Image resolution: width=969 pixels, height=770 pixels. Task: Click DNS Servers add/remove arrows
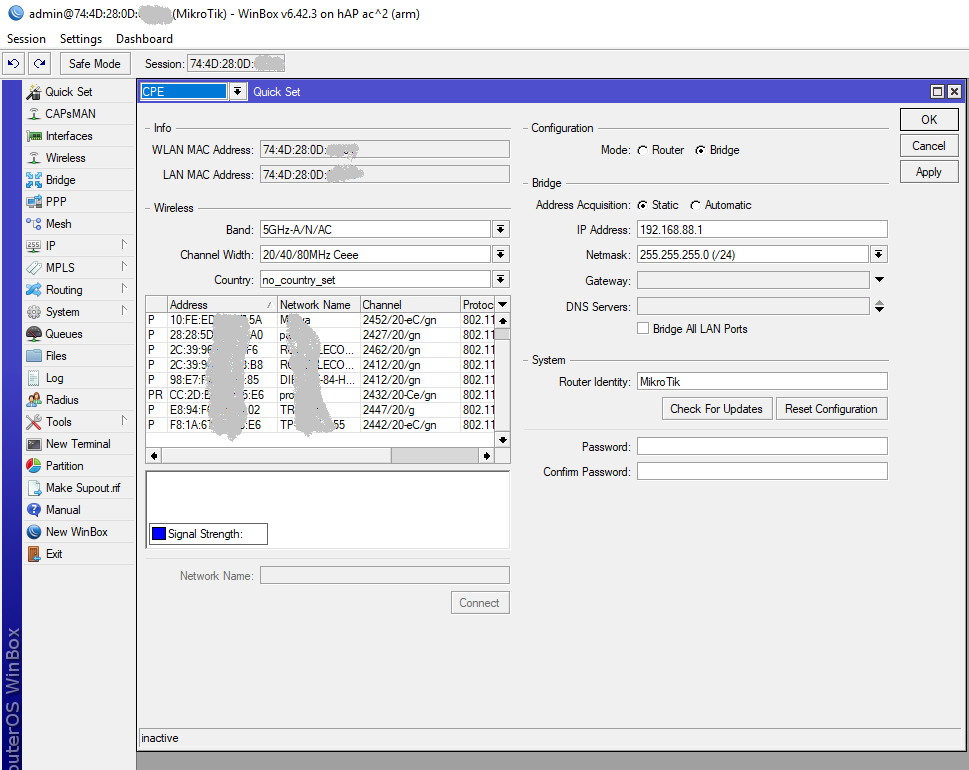click(879, 306)
